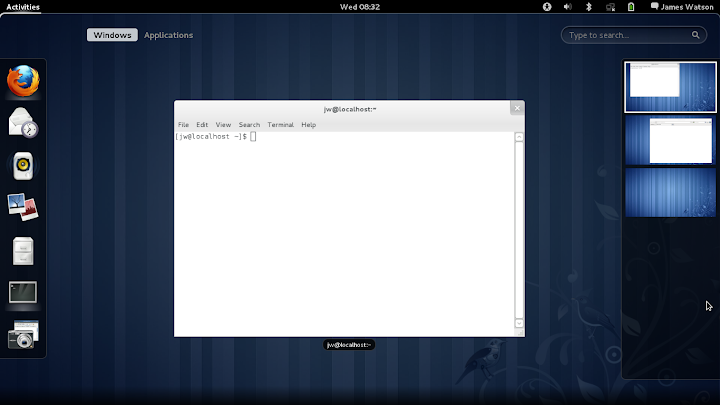Open the Evolution mail icon in dash

point(23,123)
